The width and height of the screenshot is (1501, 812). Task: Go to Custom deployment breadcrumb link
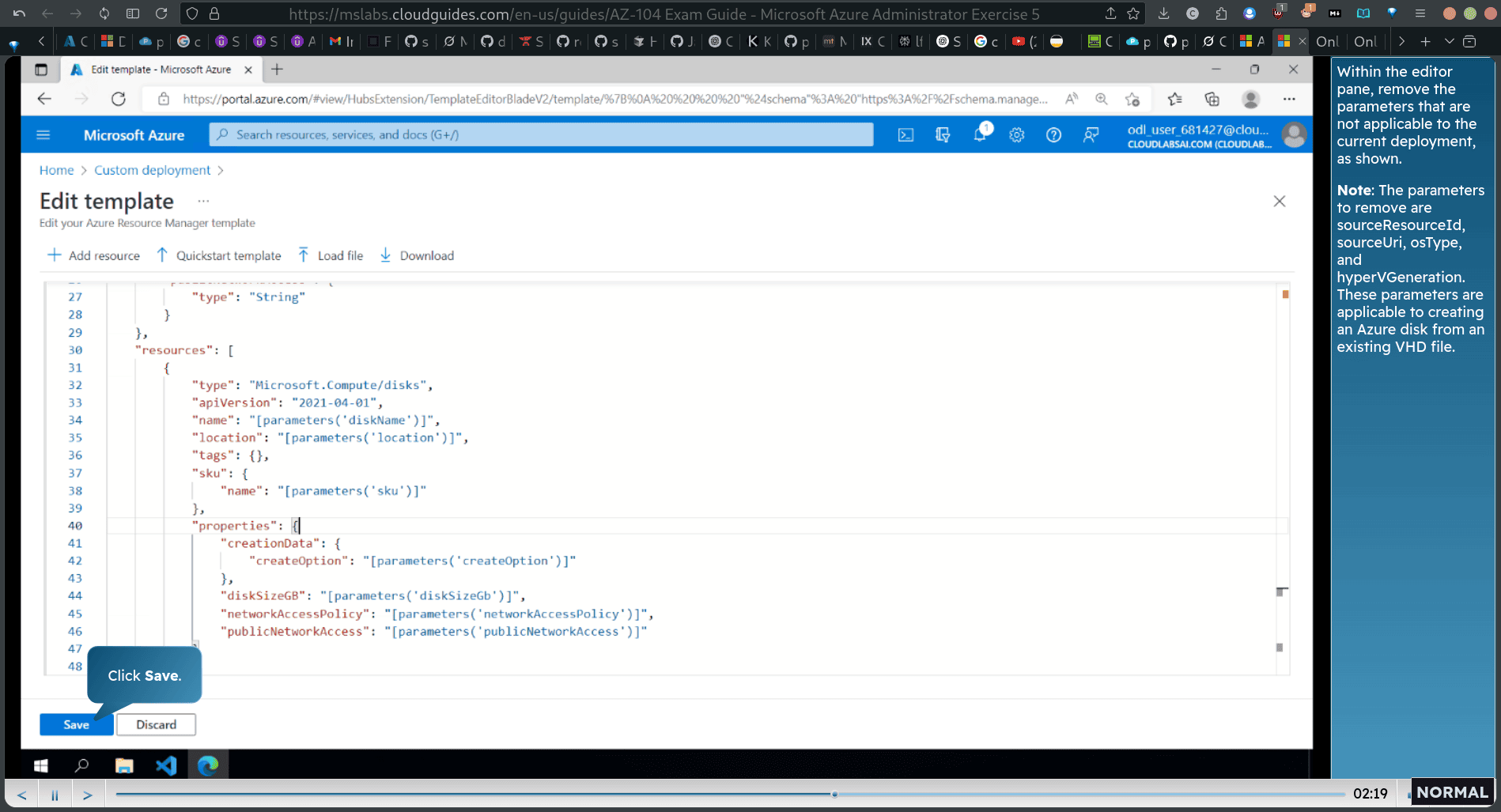(152, 170)
